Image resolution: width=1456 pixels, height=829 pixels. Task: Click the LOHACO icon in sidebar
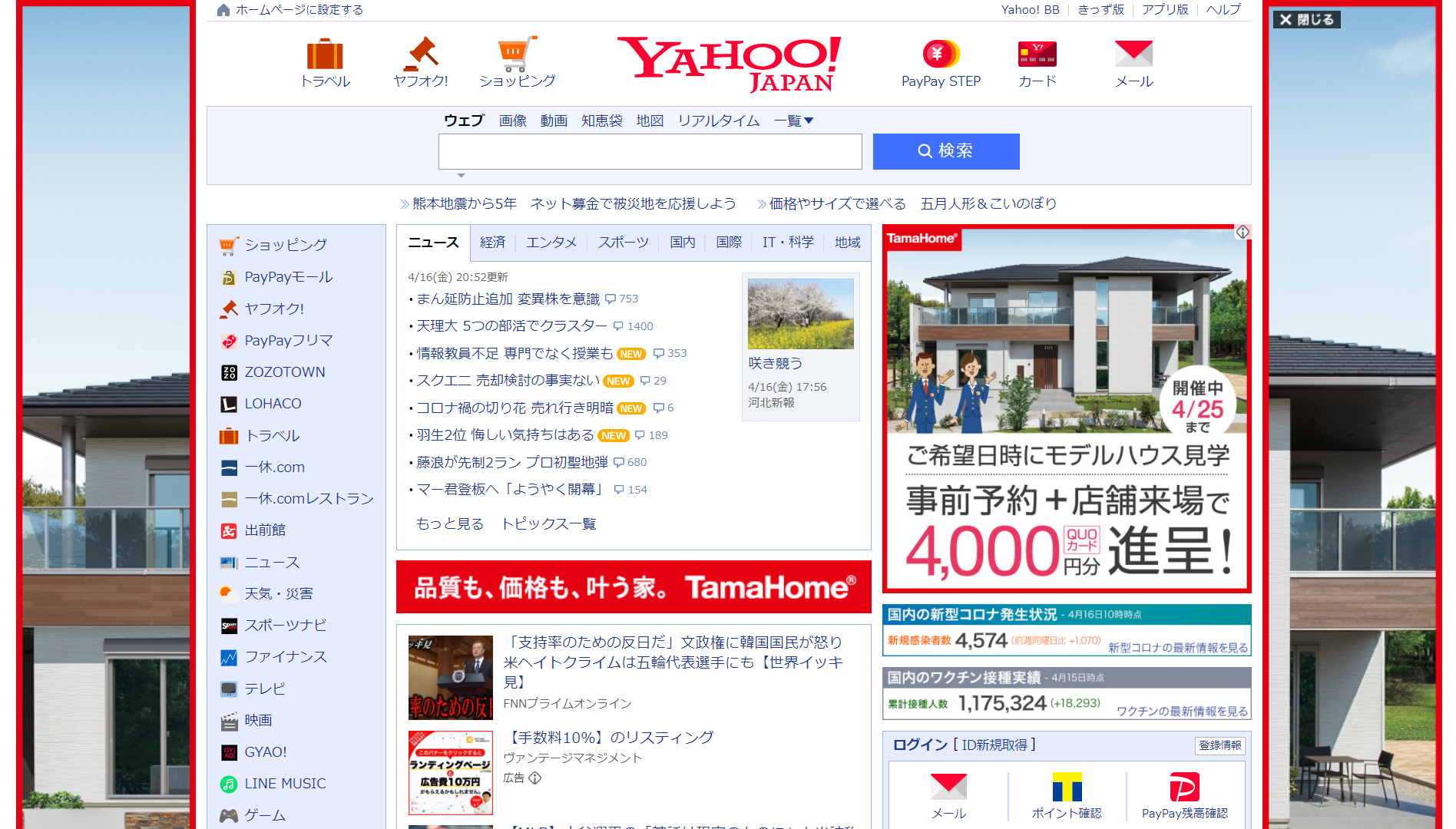(x=229, y=404)
